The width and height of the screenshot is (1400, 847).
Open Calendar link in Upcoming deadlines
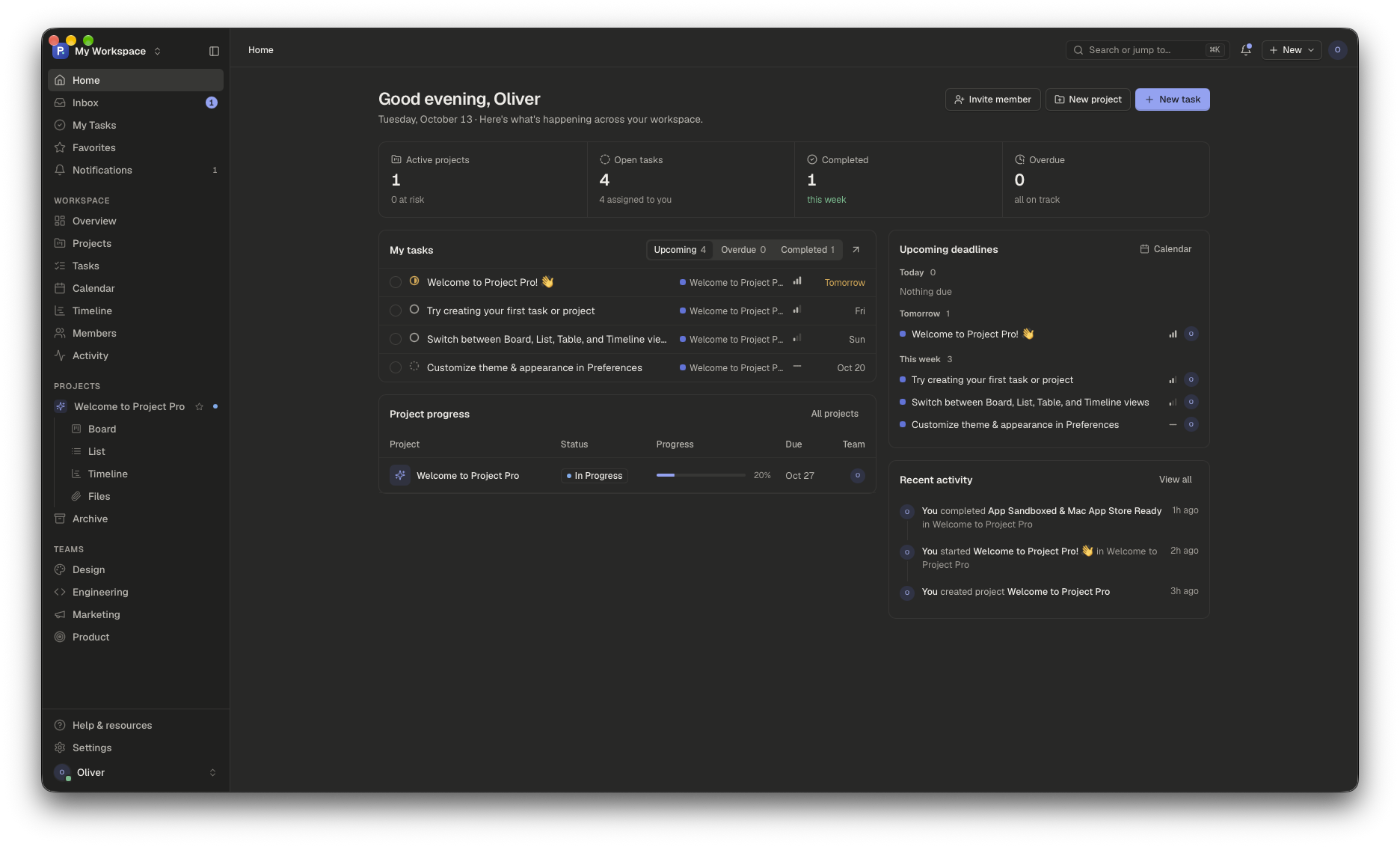(1165, 249)
